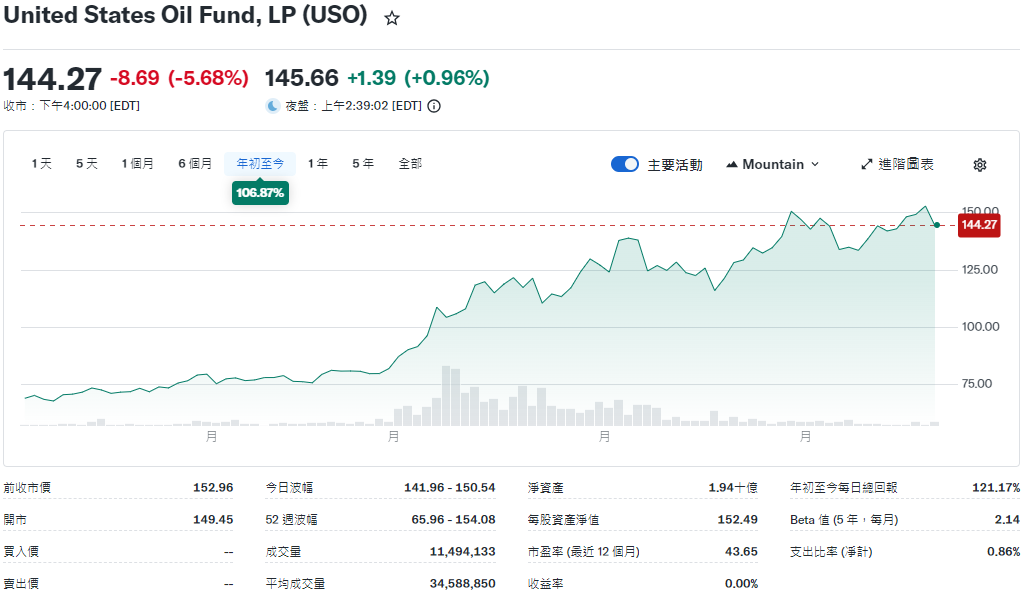Image resolution: width=1029 pixels, height=594 pixels.
Task: Open chart settings with the gear icon
Action: (980, 165)
